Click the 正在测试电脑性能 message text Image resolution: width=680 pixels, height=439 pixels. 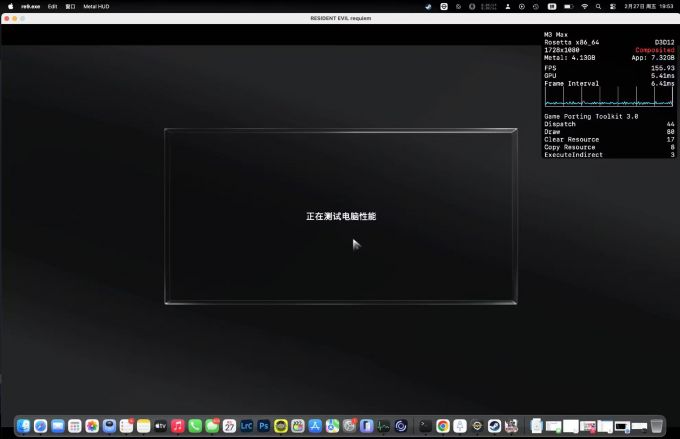pyautogui.click(x=341, y=216)
